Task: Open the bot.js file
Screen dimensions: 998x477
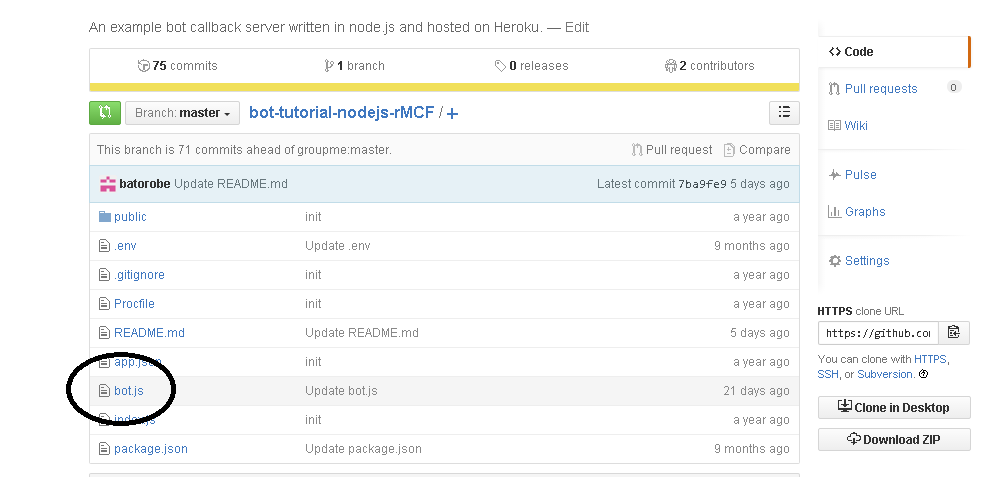Action: [x=129, y=391]
